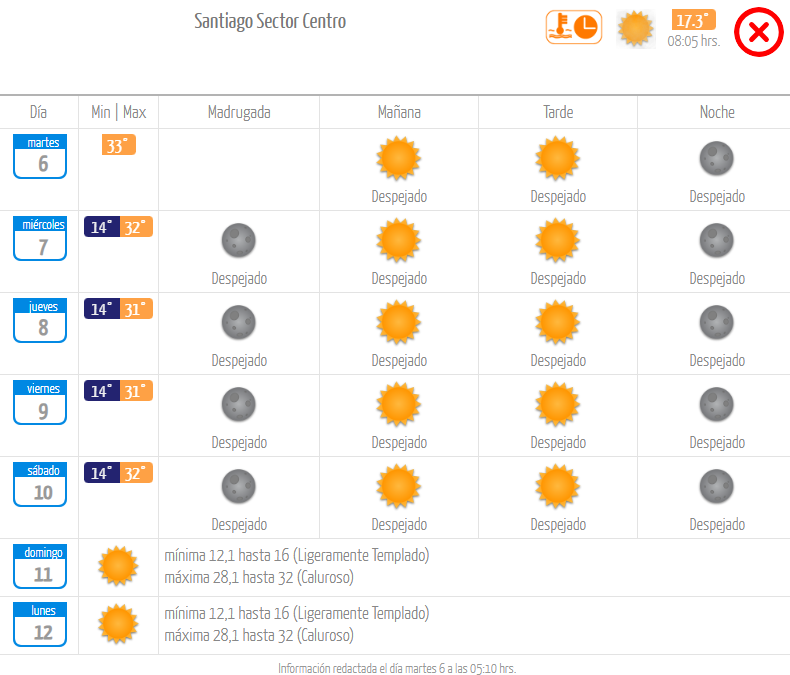Screen dimensions: 790x675
Task: Select the current temperature 17.3° badge
Action: click(x=694, y=20)
